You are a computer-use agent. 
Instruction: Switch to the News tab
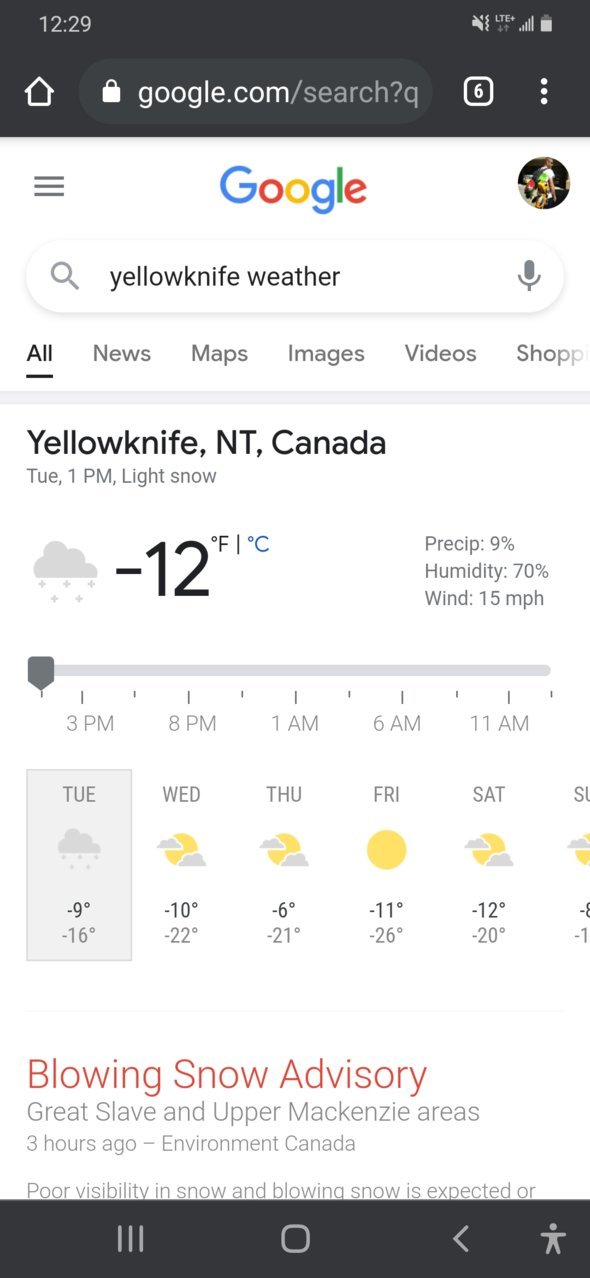coord(122,353)
